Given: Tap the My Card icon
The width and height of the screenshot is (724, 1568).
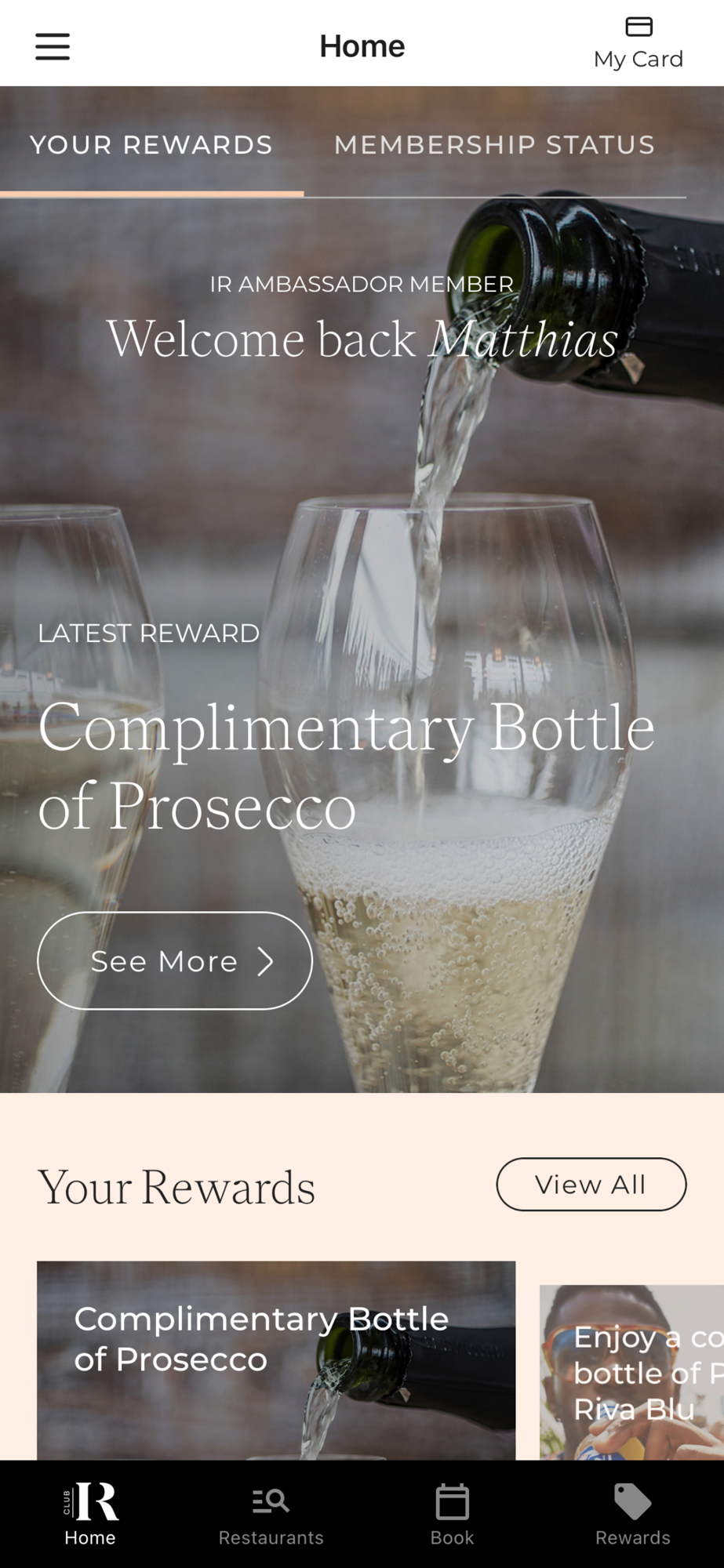Looking at the screenshot, I should [639, 27].
